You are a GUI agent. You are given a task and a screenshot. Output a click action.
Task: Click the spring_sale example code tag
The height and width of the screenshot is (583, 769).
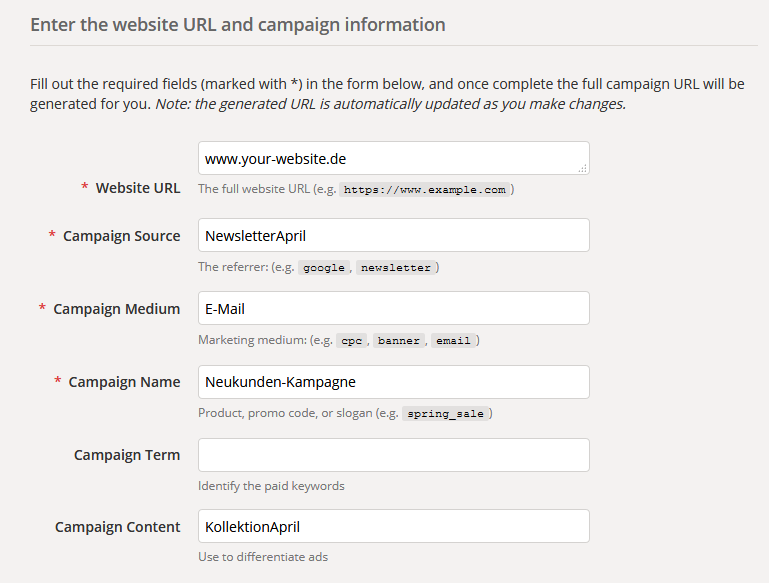pos(445,414)
